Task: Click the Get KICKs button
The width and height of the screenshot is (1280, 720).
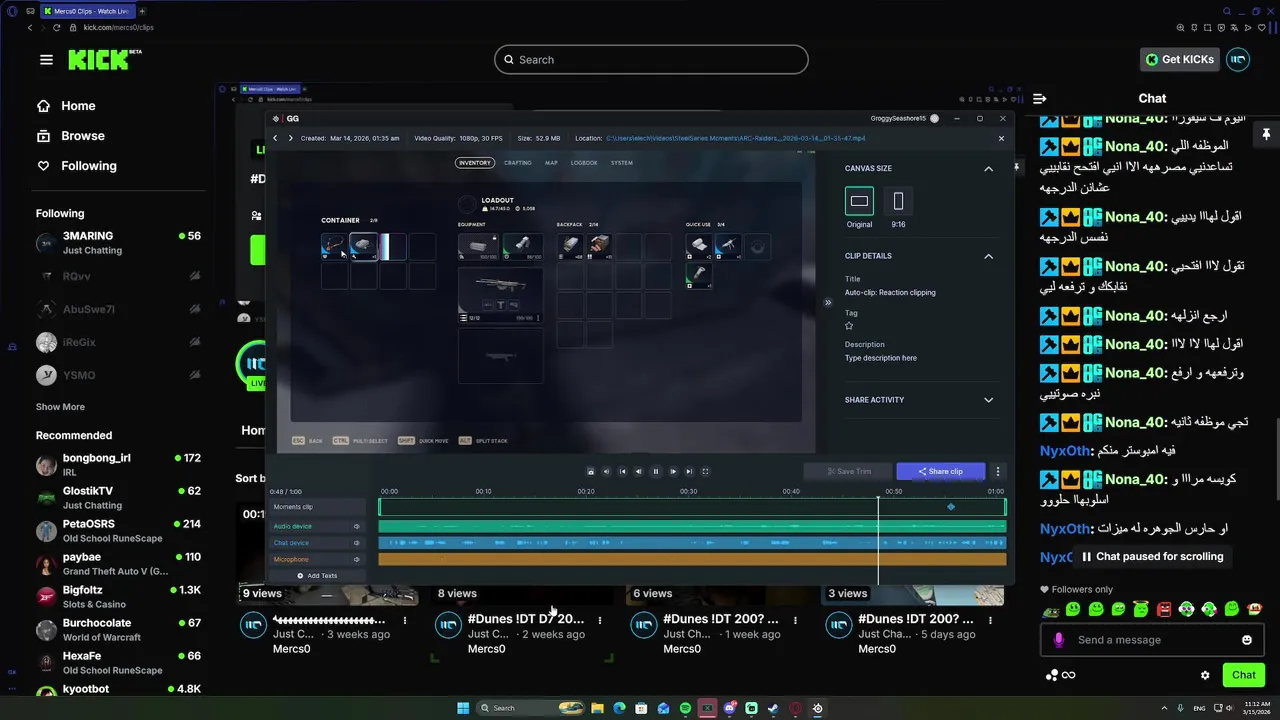Action: point(1179,60)
